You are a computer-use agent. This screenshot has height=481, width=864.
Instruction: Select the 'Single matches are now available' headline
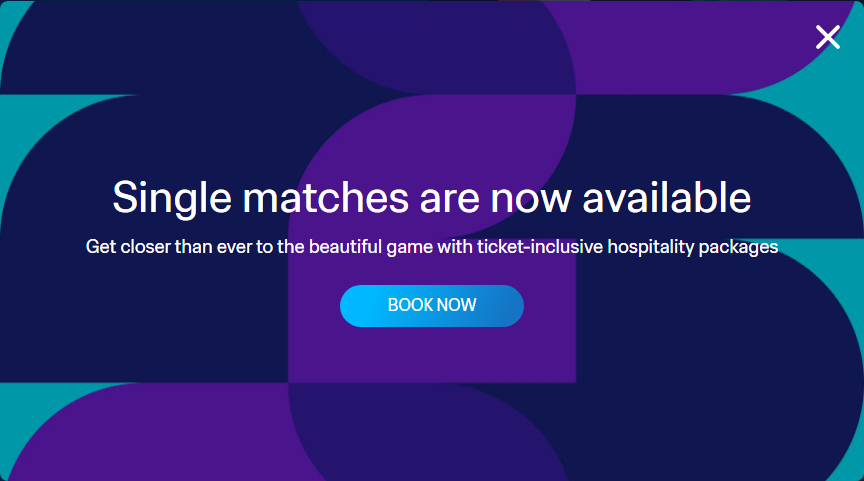[431, 198]
